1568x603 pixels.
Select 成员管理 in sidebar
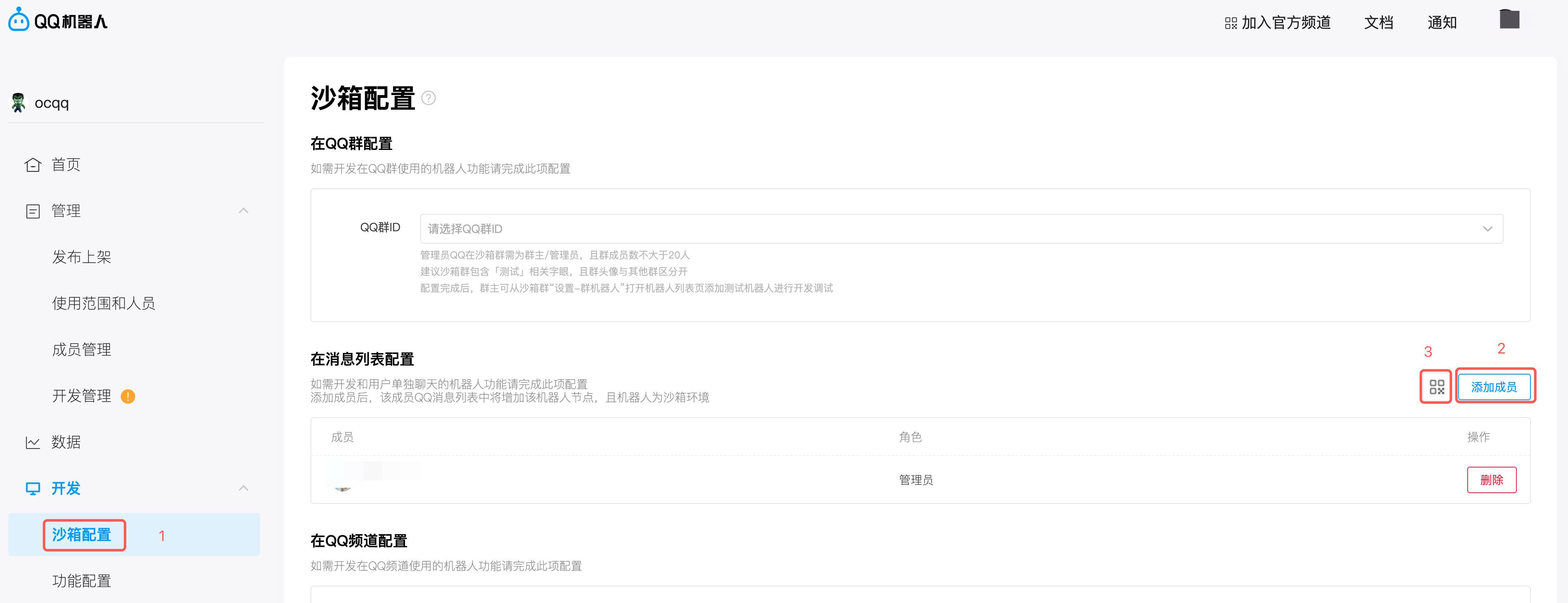(x=82, y=350)
